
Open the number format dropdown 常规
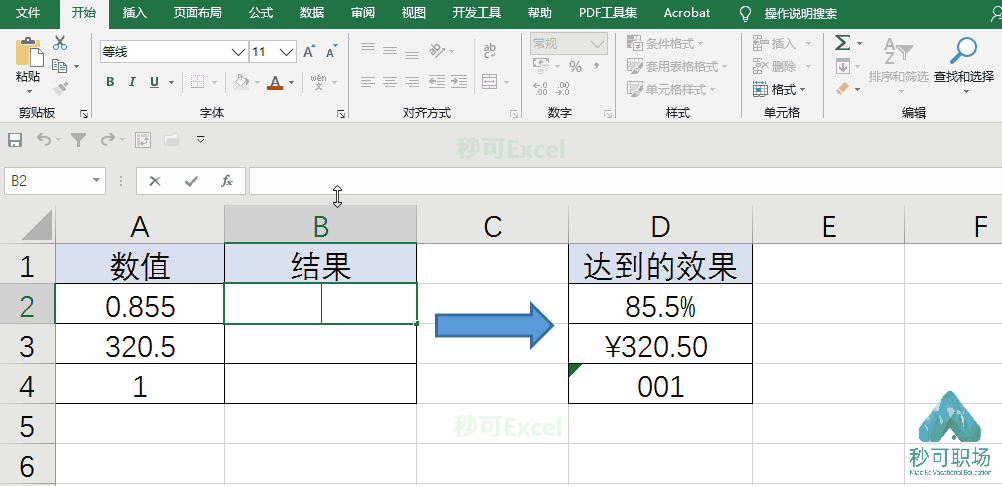click(x=599, y=44)
